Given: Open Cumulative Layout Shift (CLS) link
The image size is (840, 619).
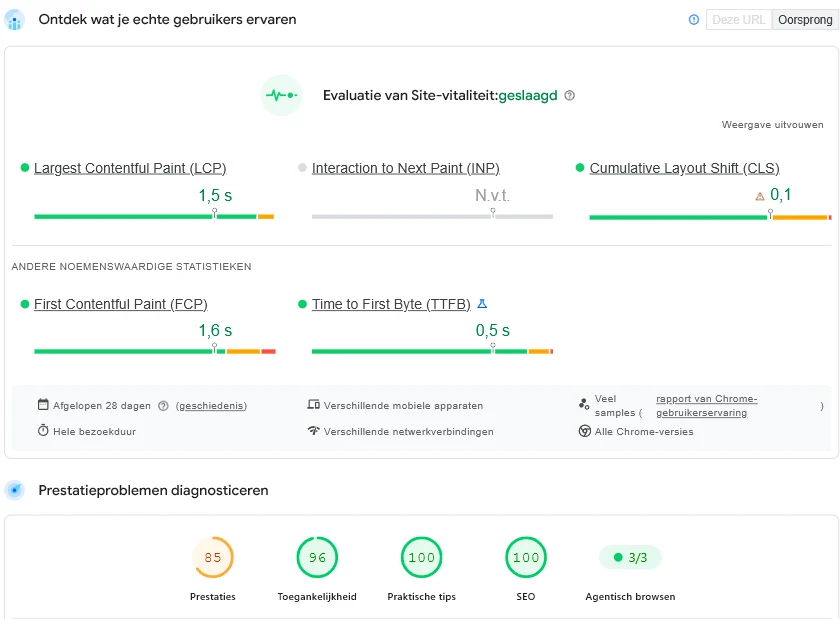Looking at the screenshot, I should [684, 168].
